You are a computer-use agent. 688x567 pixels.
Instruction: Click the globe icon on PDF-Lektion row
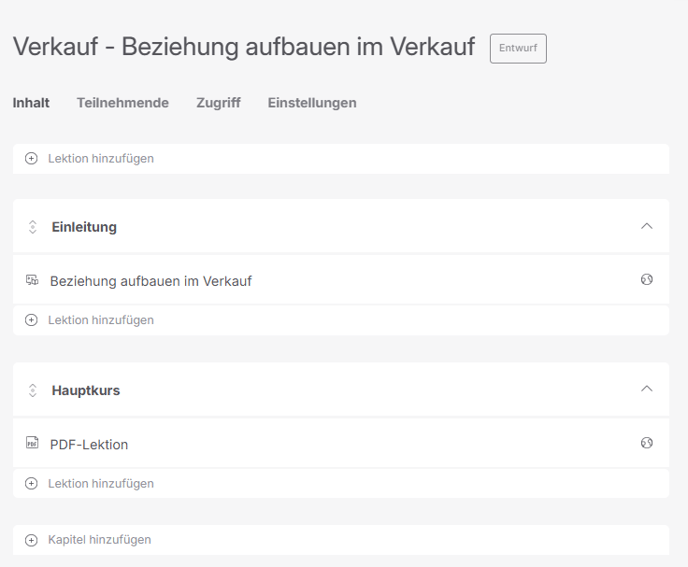pyautogui.click(x=647, y=443)
